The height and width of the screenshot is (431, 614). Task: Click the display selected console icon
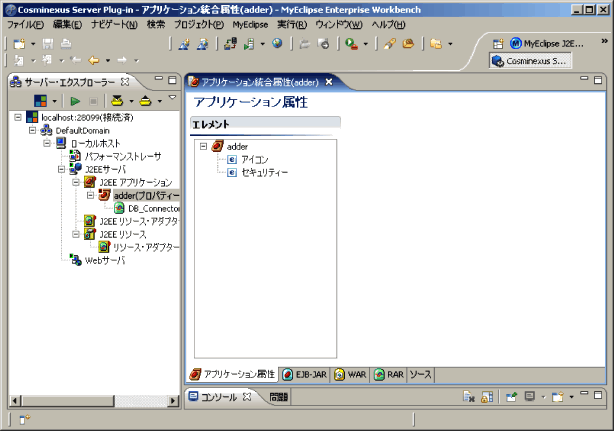(530, 397)
